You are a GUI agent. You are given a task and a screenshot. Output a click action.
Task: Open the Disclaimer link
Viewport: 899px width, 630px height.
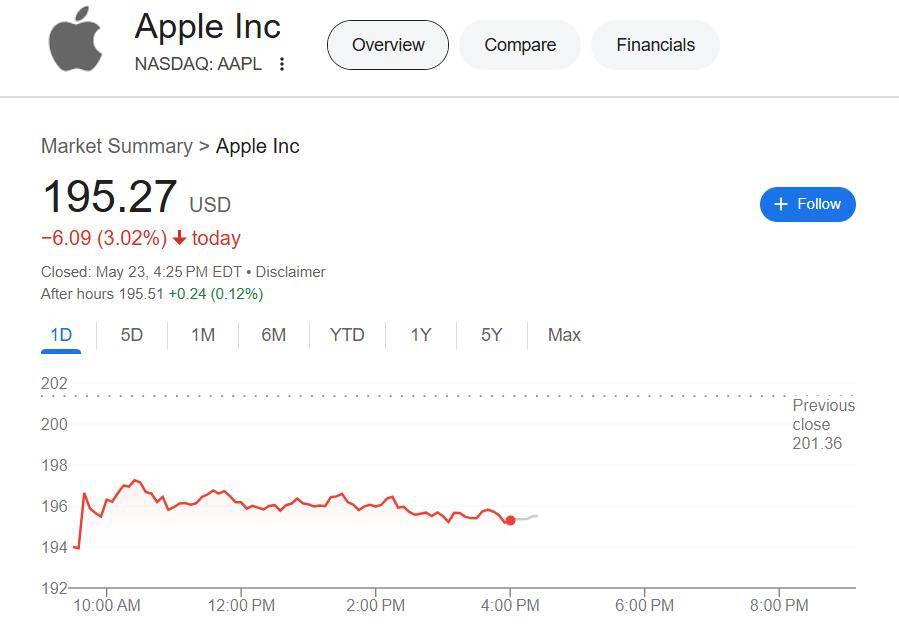(290, 272)
